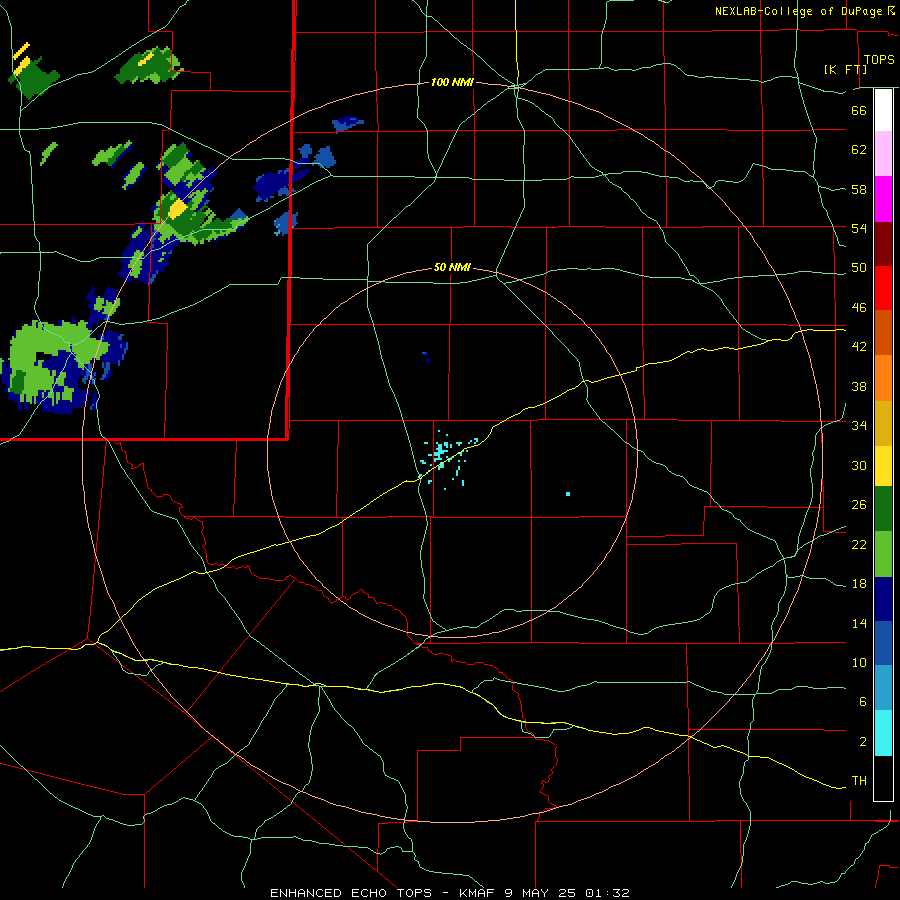
Task: Click the yellow legend swatch
Action: [883, 466]
